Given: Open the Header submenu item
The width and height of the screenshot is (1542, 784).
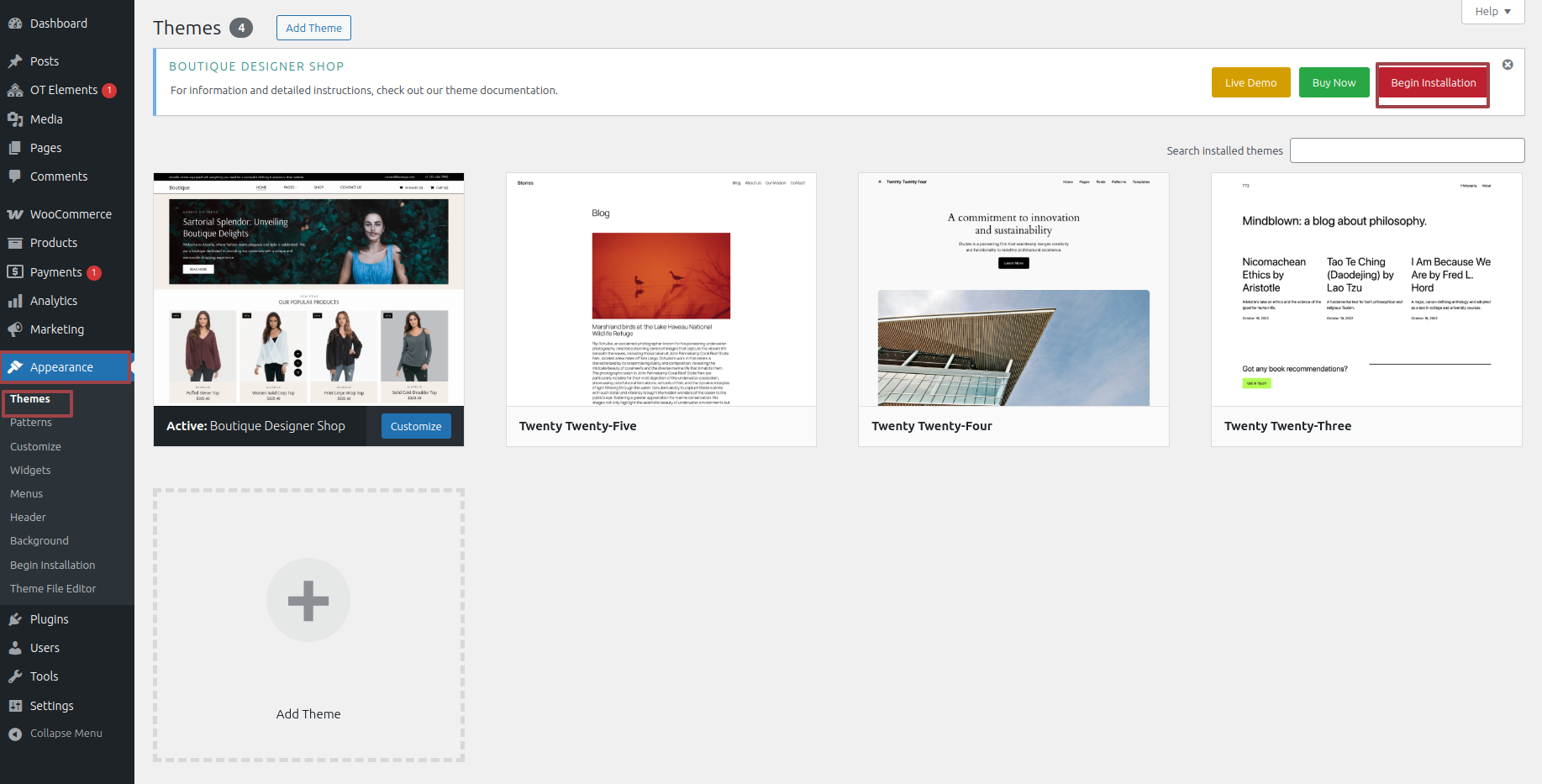Looking at the screenshot, I should 28,518.
